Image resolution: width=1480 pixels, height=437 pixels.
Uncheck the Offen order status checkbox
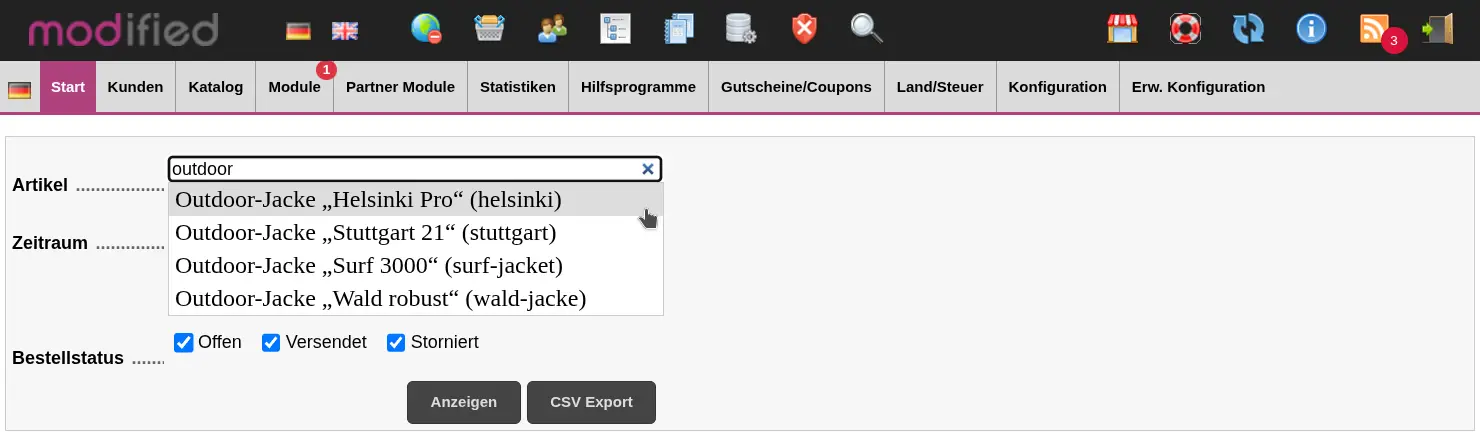[184, 343]
